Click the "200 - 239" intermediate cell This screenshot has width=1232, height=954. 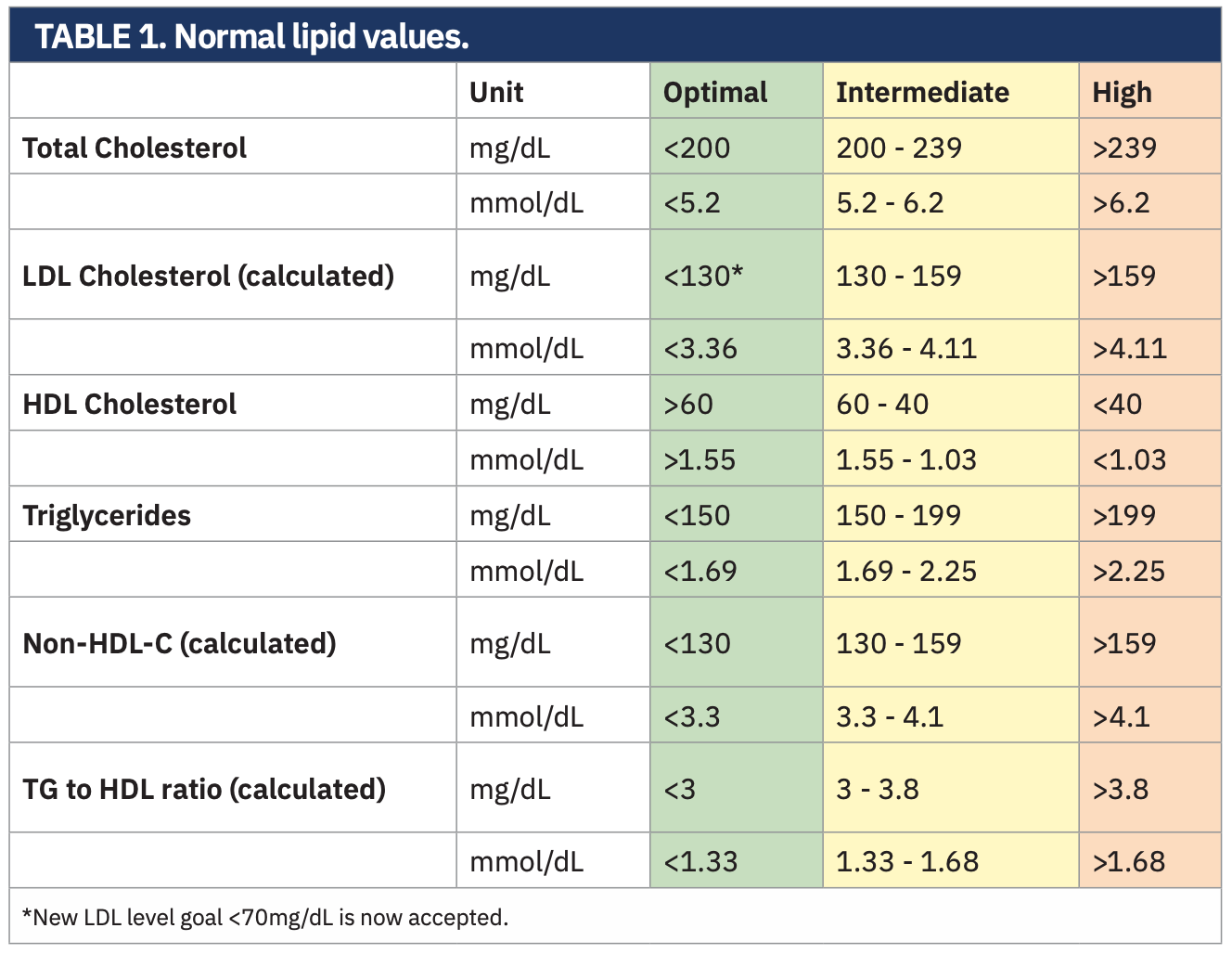tap(899, 148)
